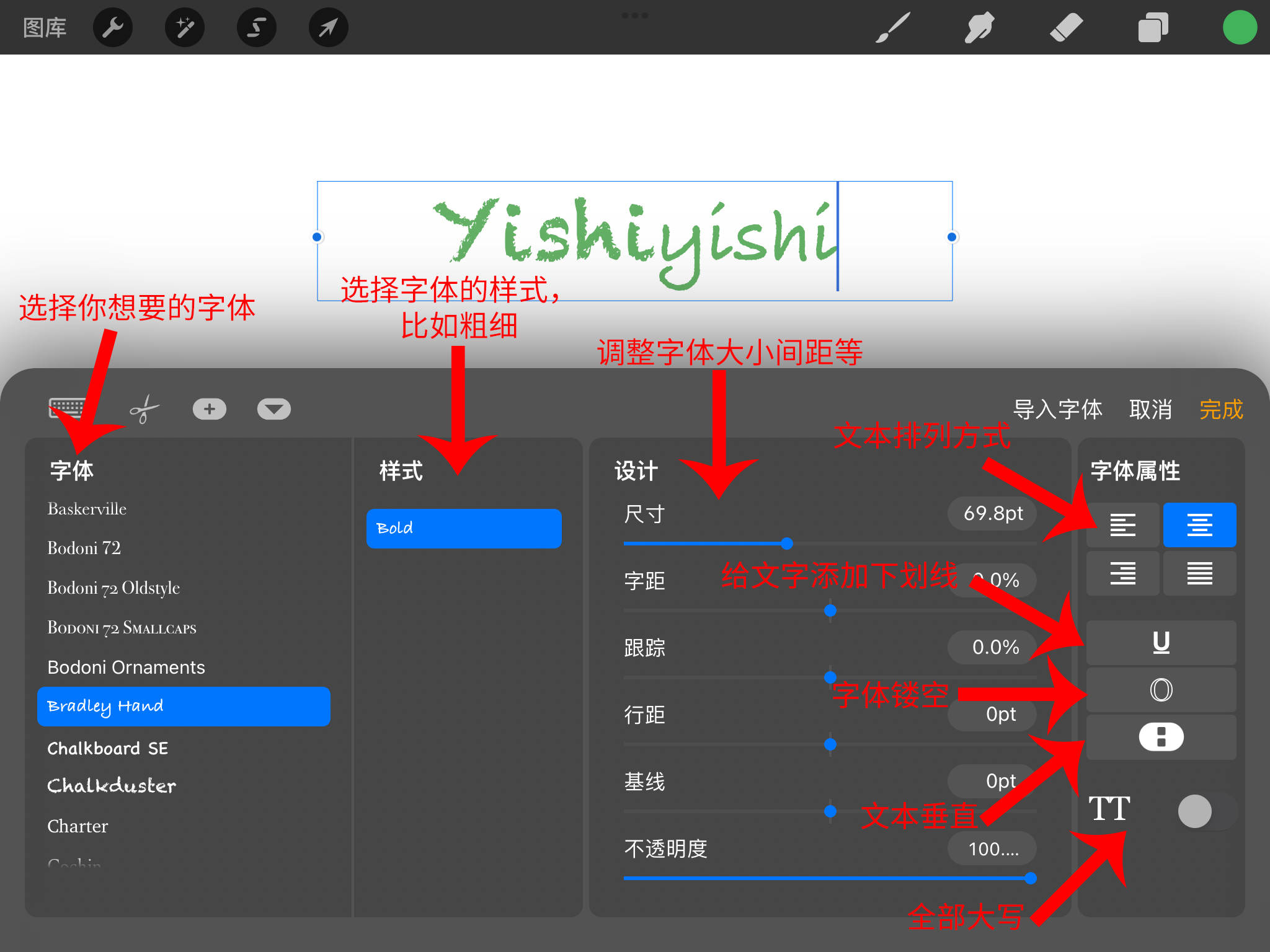Align text left
Image resolution: width=1270 pixels, height=952 pixels.
[x=1123, y=525]
